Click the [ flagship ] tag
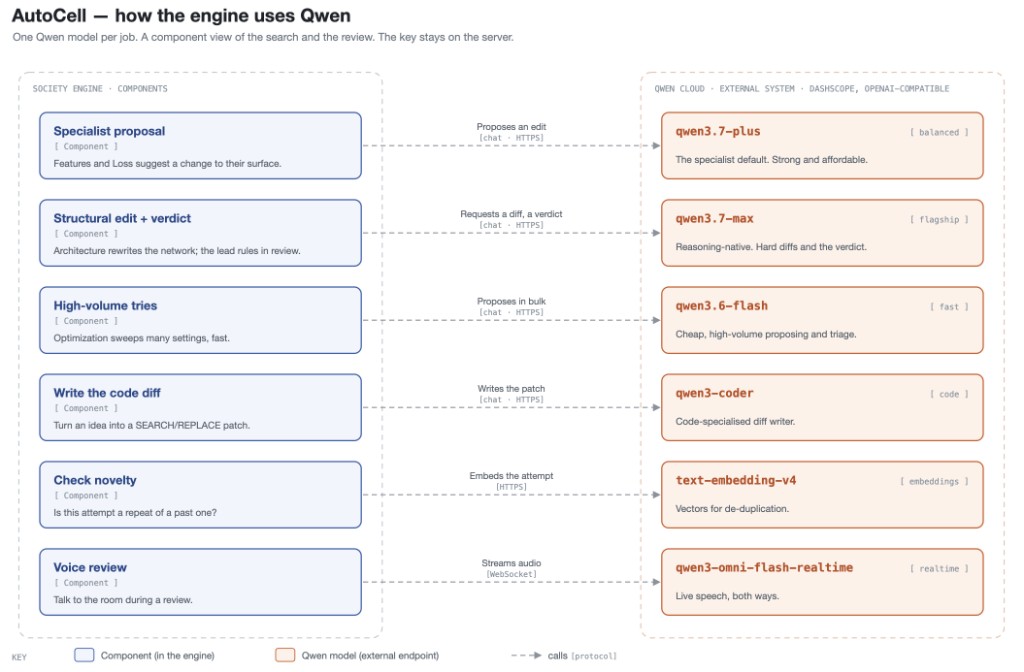The height and width of the screenshot is (672, 1024). pos(939,220)
